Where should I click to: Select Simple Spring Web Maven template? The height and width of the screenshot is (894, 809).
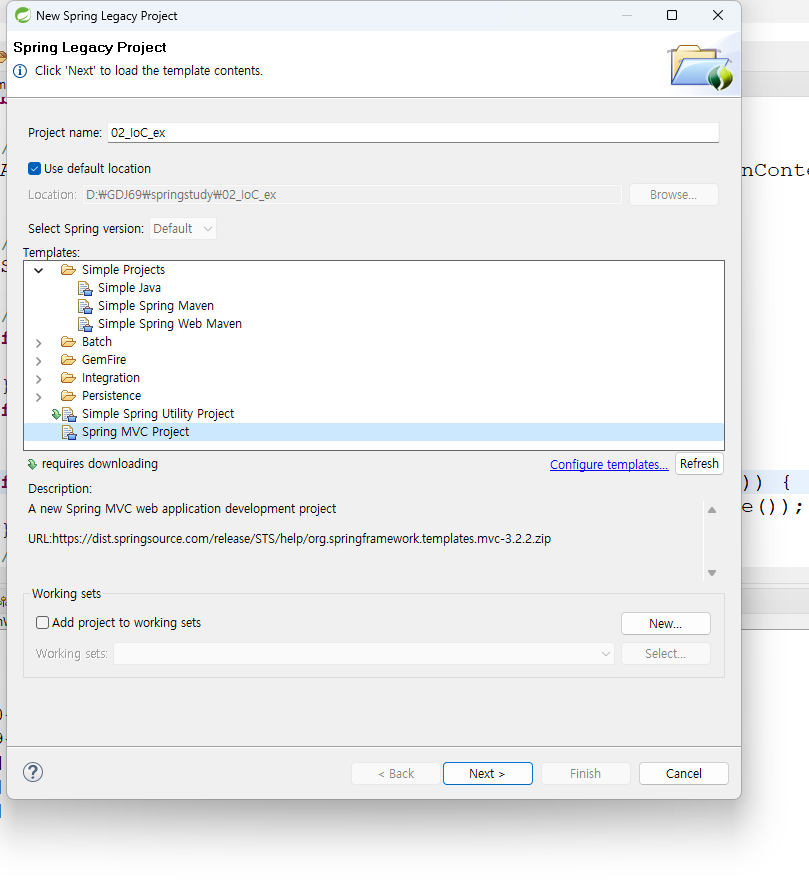(x=170, y=324)
